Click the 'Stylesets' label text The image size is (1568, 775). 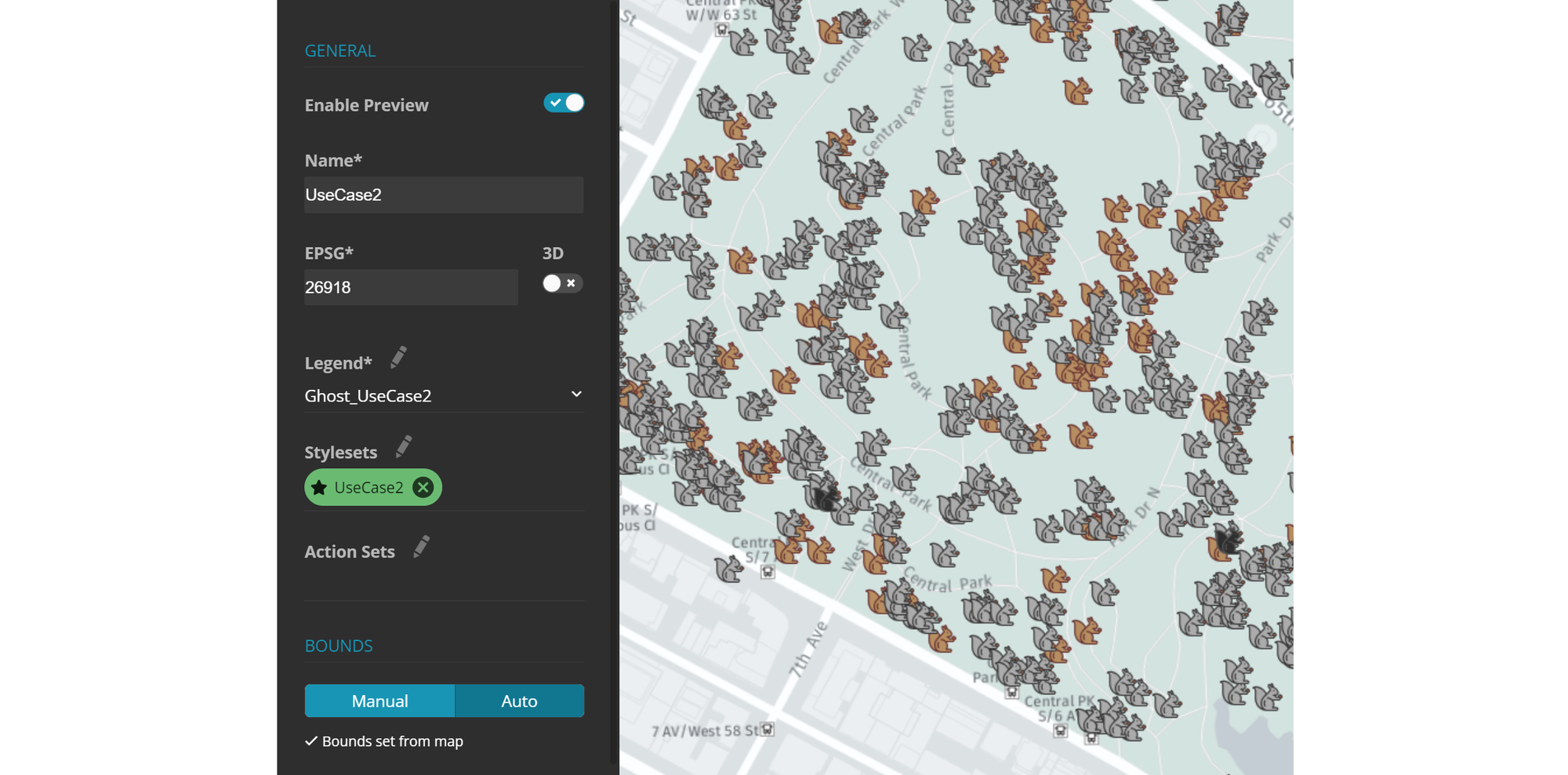tap(341, 453)
